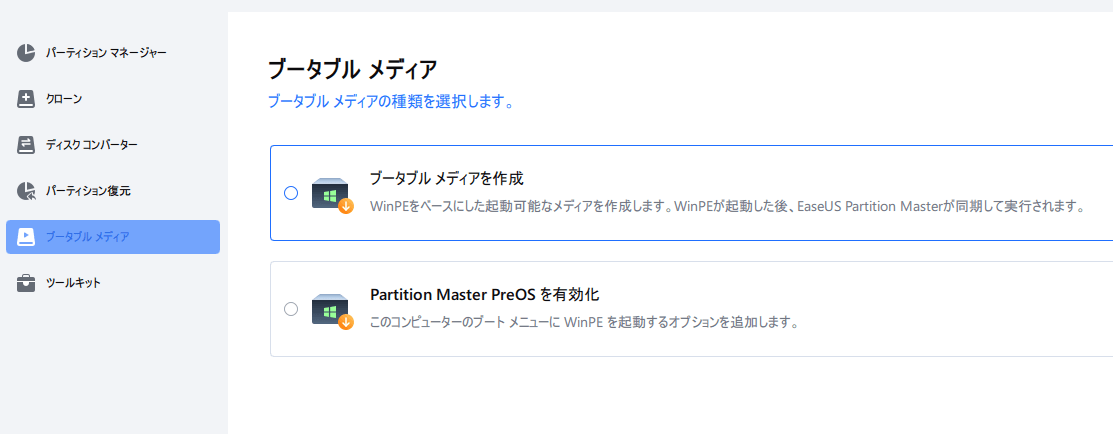
Task: Click the Partition Recovery sidebar icon
Action: point(26,191)
